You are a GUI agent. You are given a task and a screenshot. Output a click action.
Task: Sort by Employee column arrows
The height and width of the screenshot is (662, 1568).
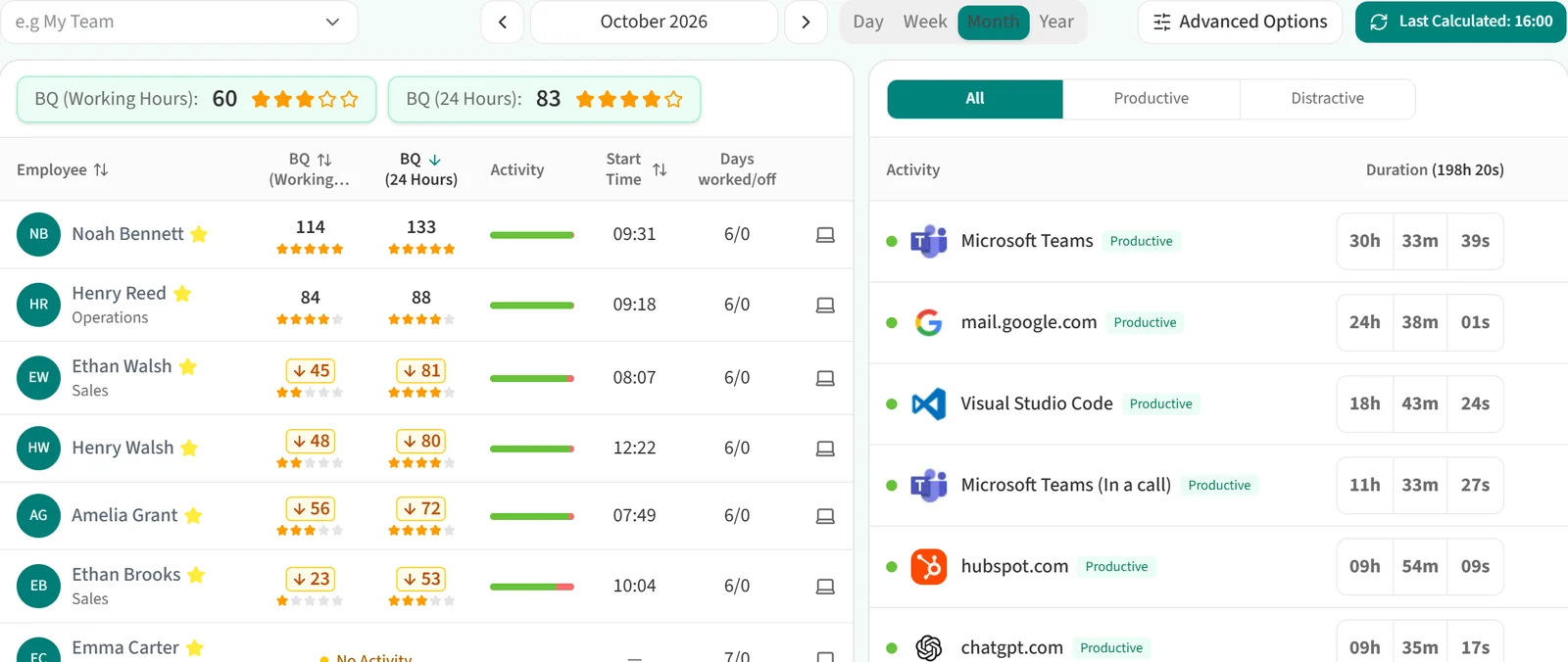click(101, 169)
